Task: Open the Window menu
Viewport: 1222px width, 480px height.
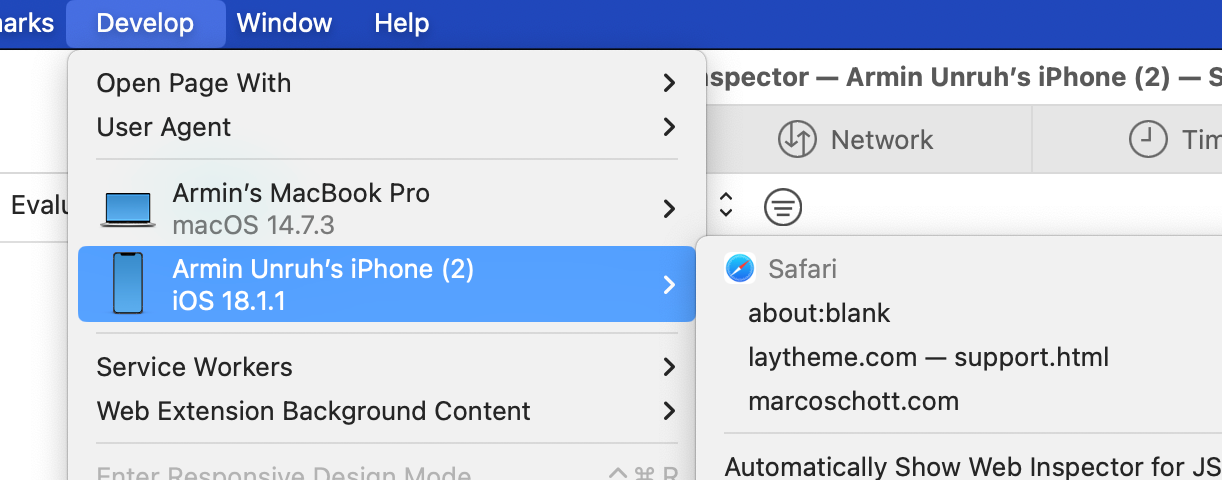Action: pyautogui.click(x=284, y=23)
